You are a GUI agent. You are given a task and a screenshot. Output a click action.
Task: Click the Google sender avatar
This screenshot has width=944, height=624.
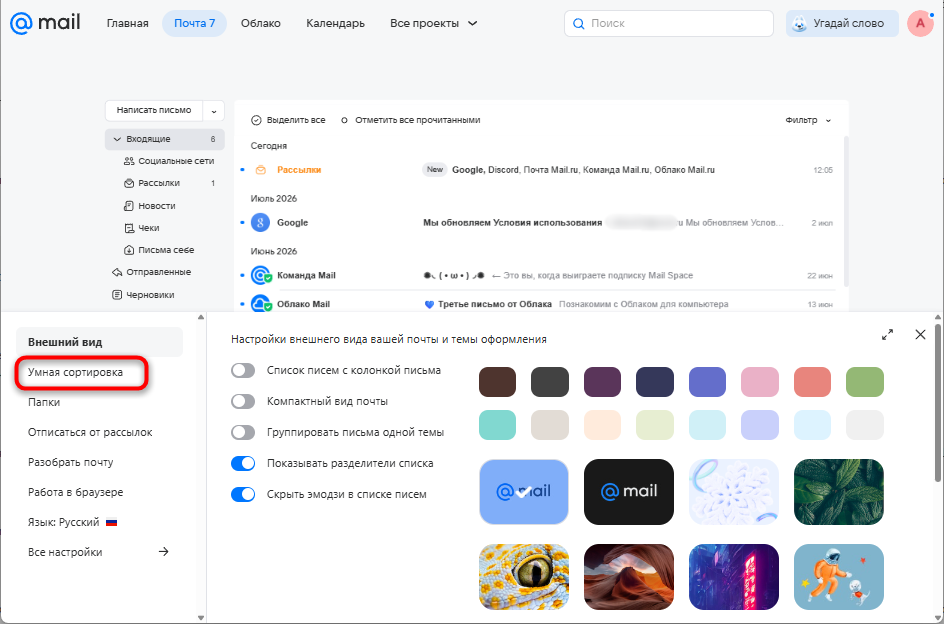[x=260, y=223]
